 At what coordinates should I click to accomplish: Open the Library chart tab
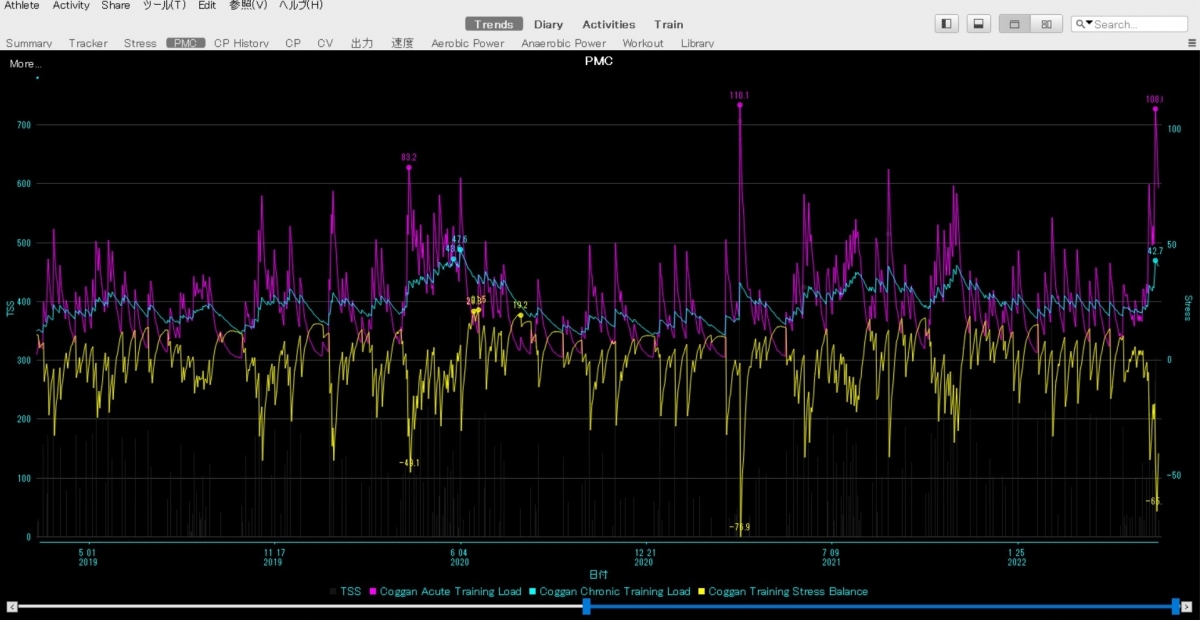pyautogui.click(x=697, y=43)
